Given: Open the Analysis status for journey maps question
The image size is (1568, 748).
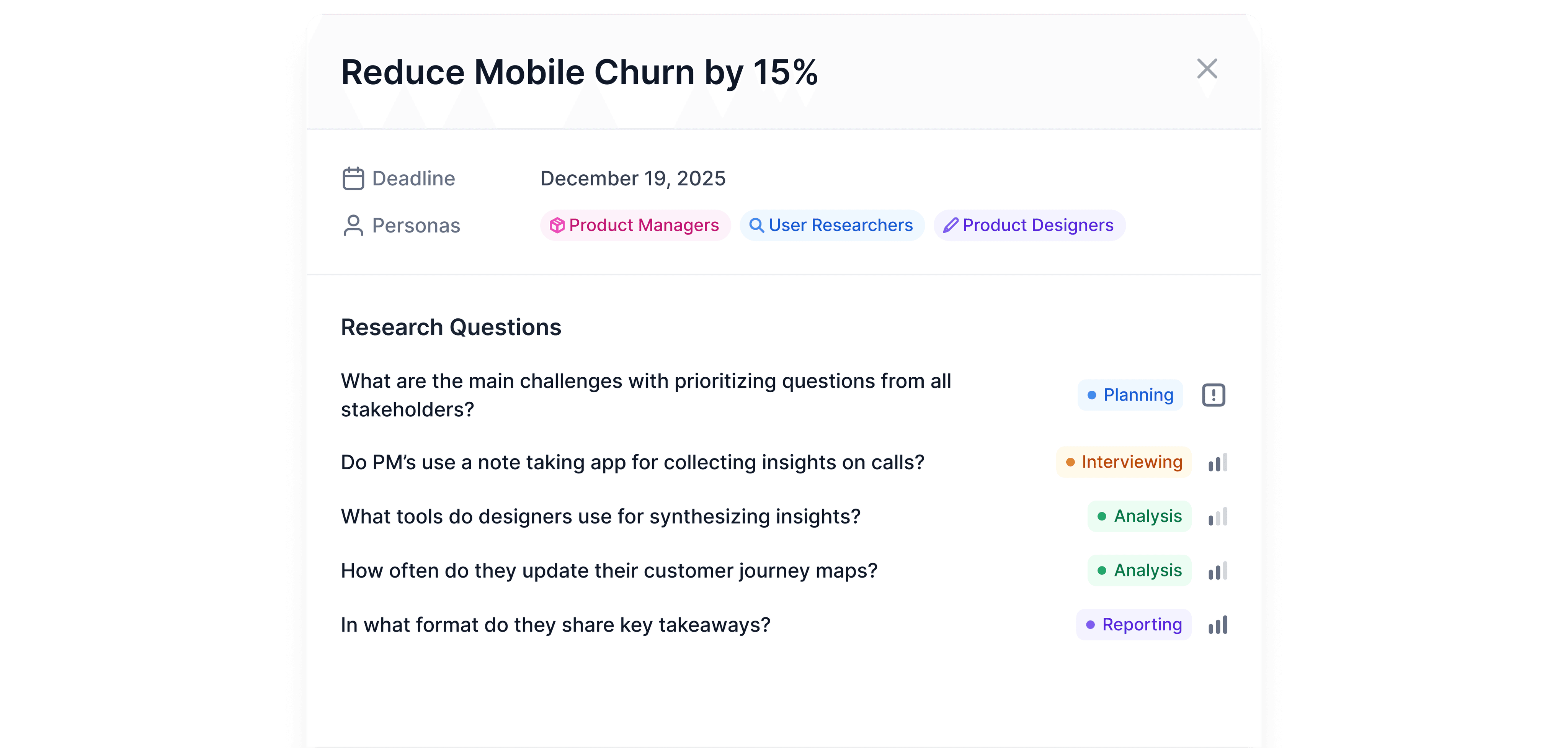Looking at the screenshot, I should (1140, 570).
